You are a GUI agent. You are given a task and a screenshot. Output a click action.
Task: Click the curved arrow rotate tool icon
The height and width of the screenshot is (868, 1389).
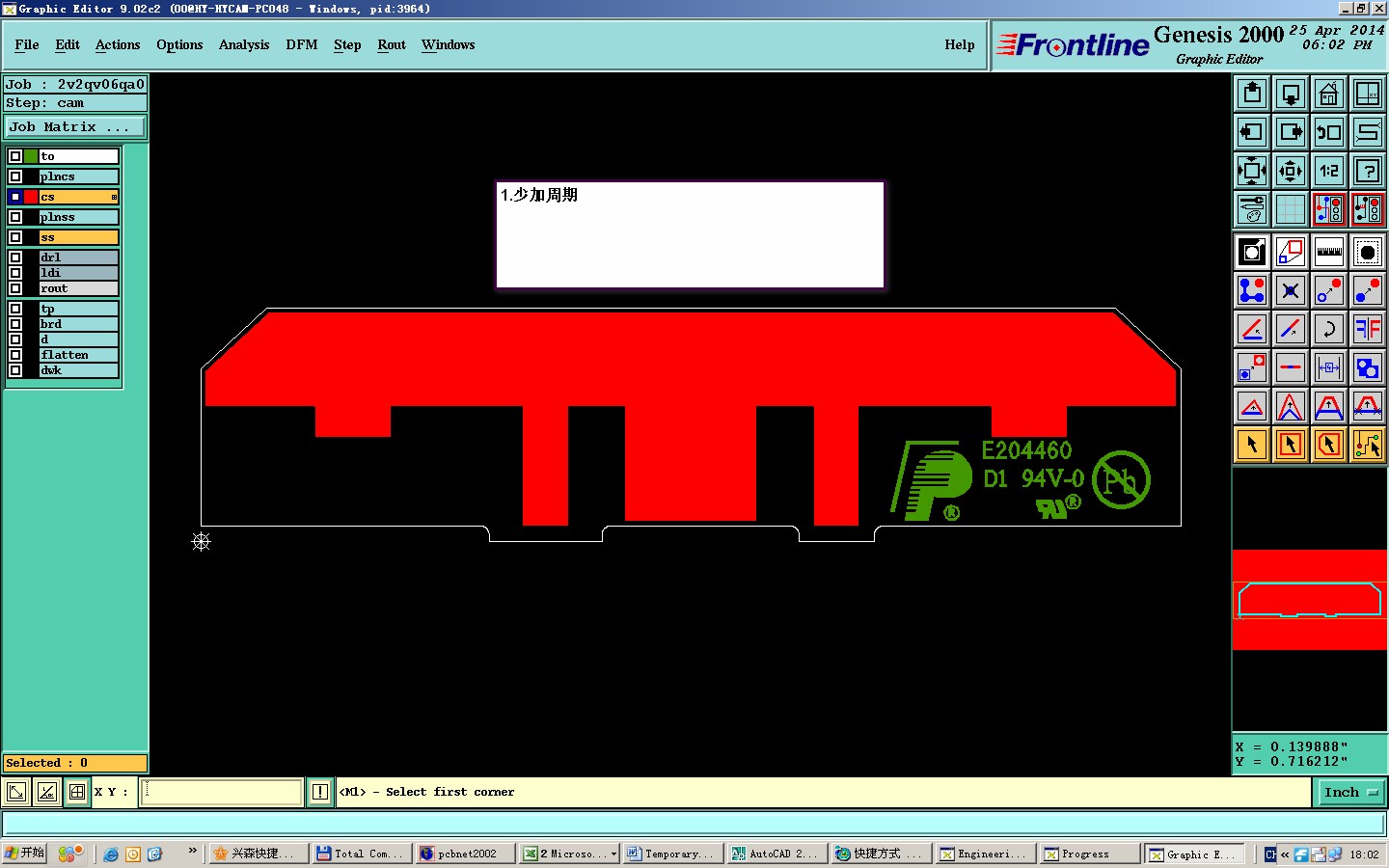tap(1329, 329)
